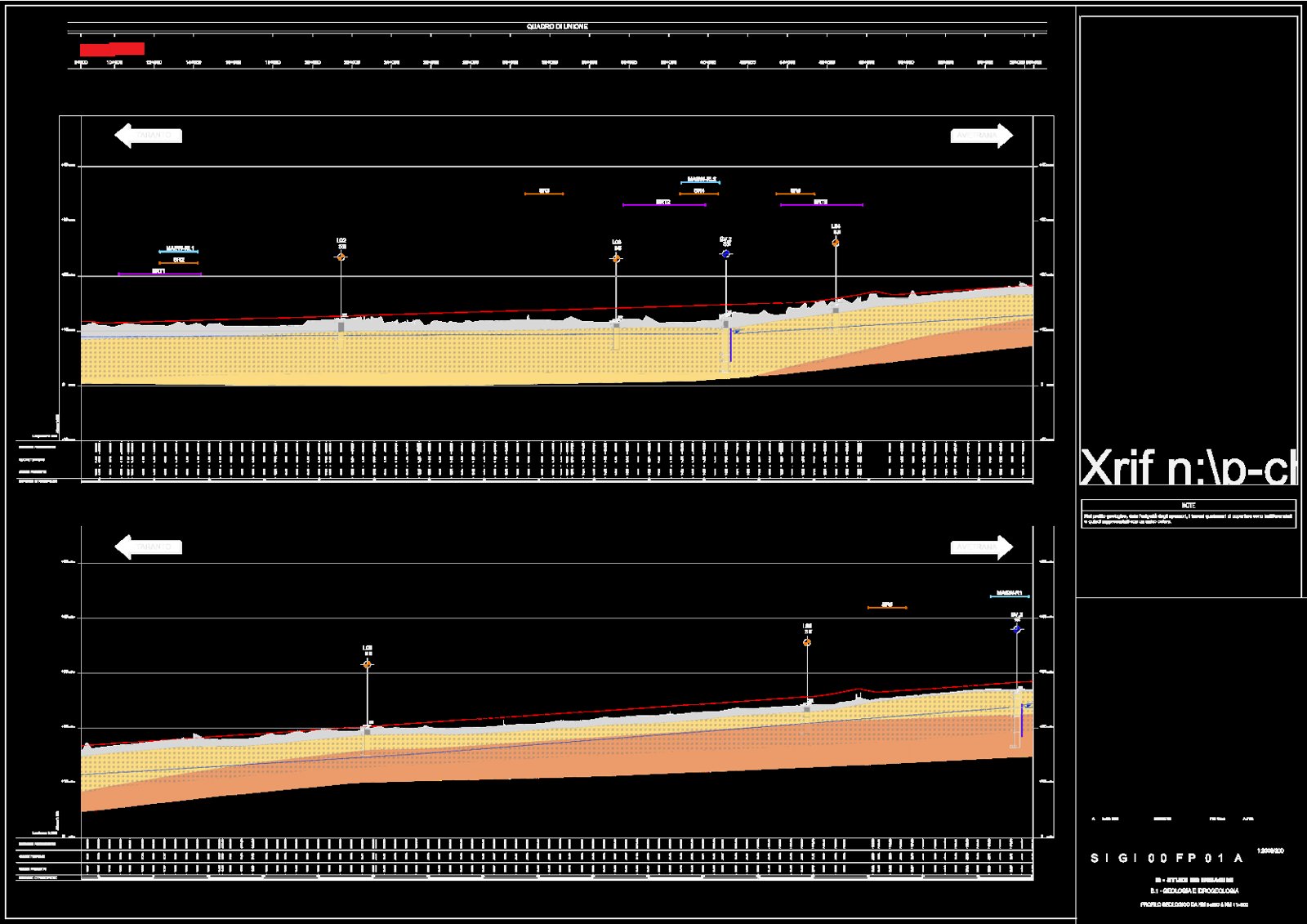Select the purple ERT3 survey line
The height and width of the screenshot is (924, 1307).
822,204
